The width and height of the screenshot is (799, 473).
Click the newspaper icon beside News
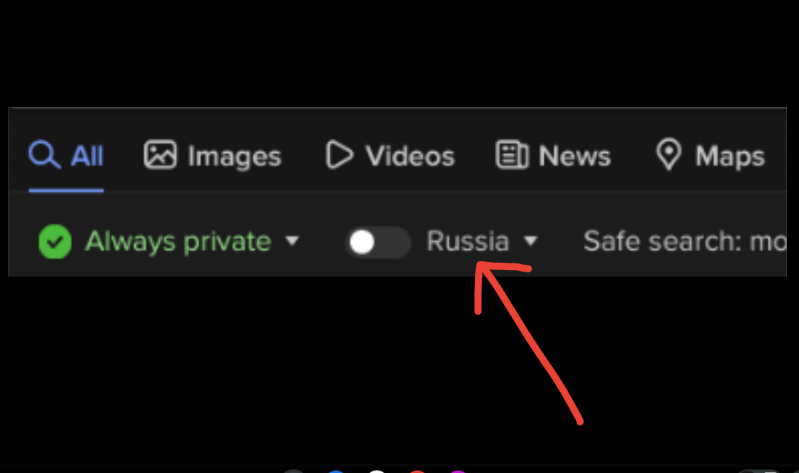pyautogui.click(x=512, y=154)
